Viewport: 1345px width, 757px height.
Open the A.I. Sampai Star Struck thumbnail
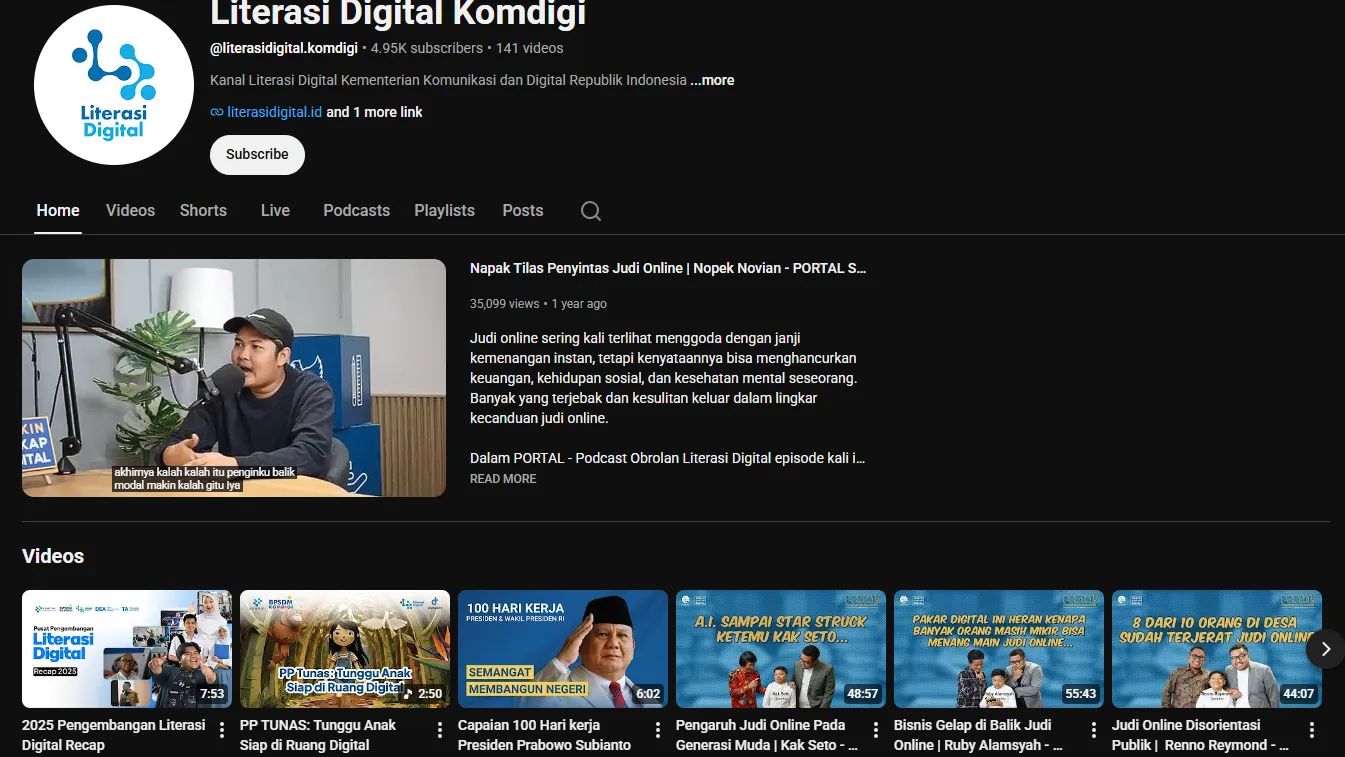[x=781, y=649]
